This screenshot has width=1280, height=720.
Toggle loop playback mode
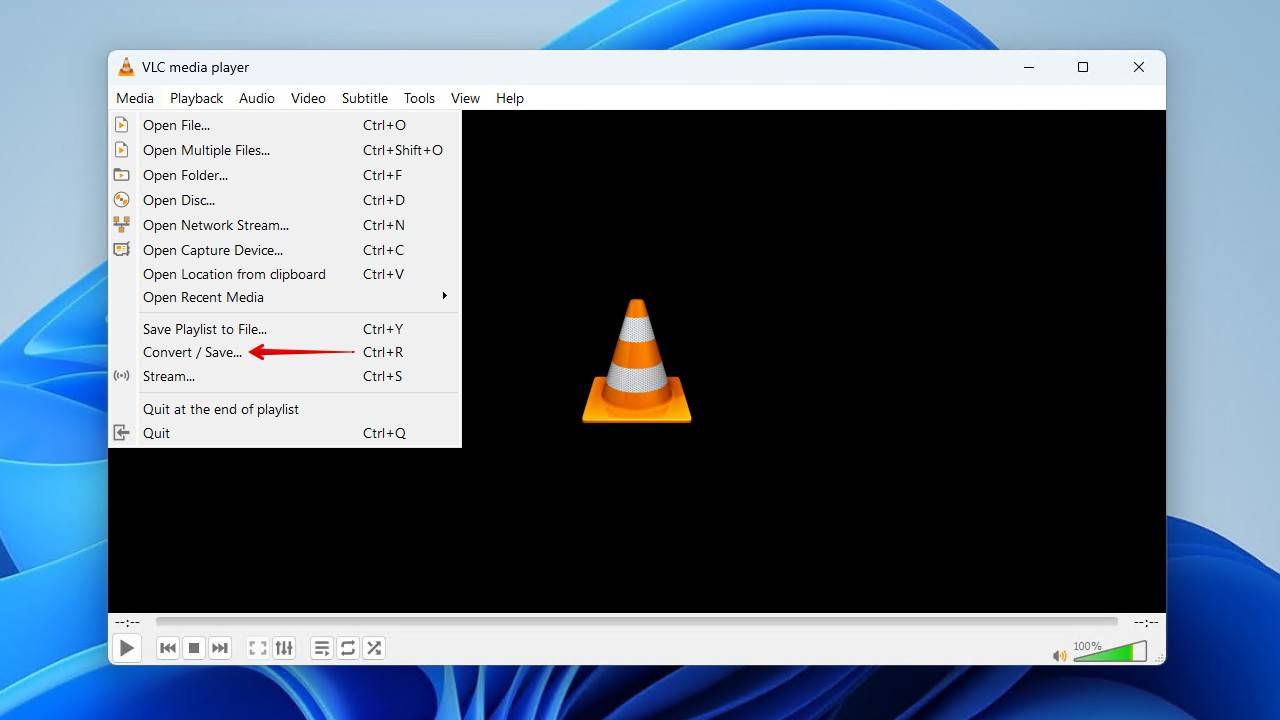tap(348, 648)
